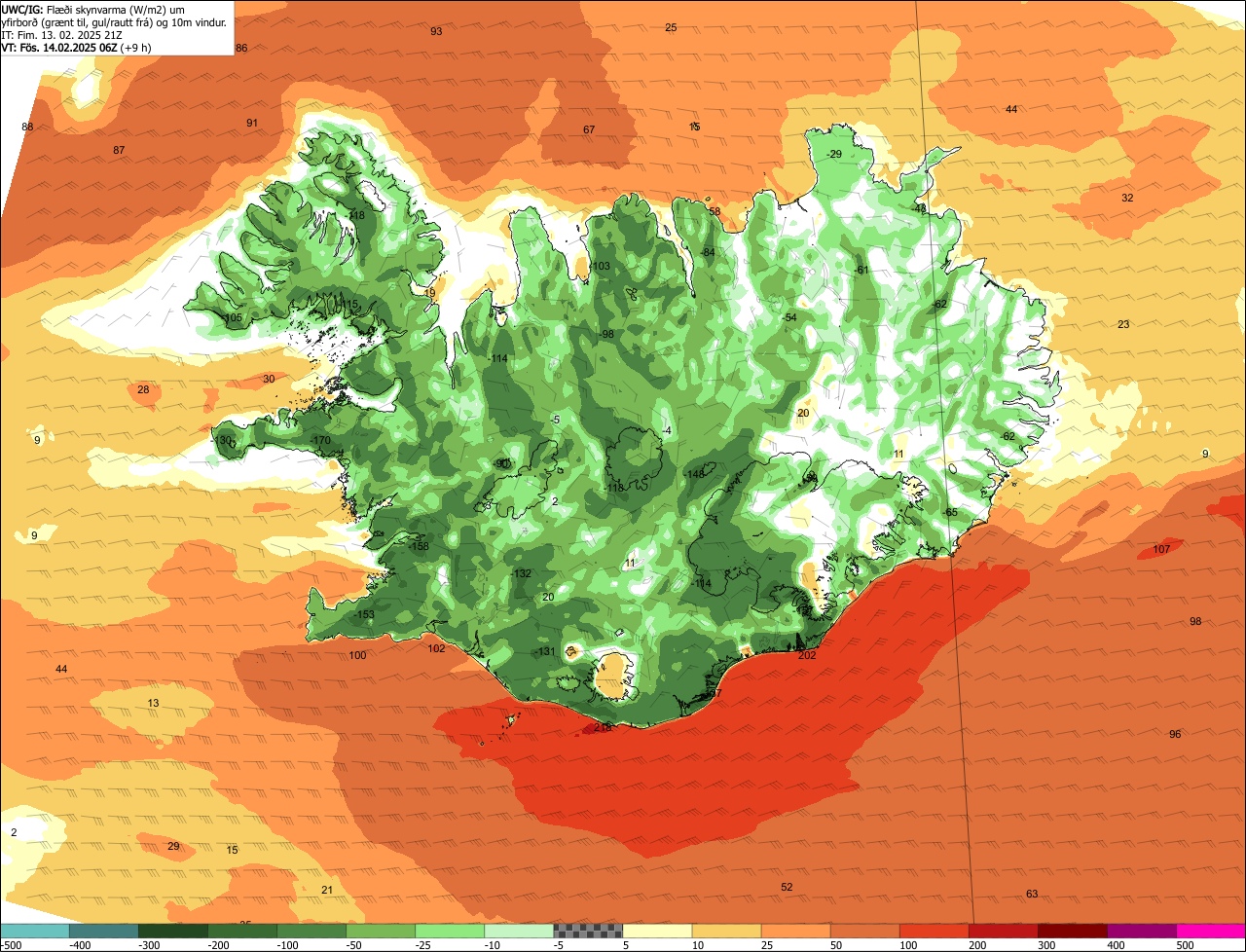This screenshot has width=1246, height=952.
Task: Click the map value 28
Action: click(x=143, y=389)
